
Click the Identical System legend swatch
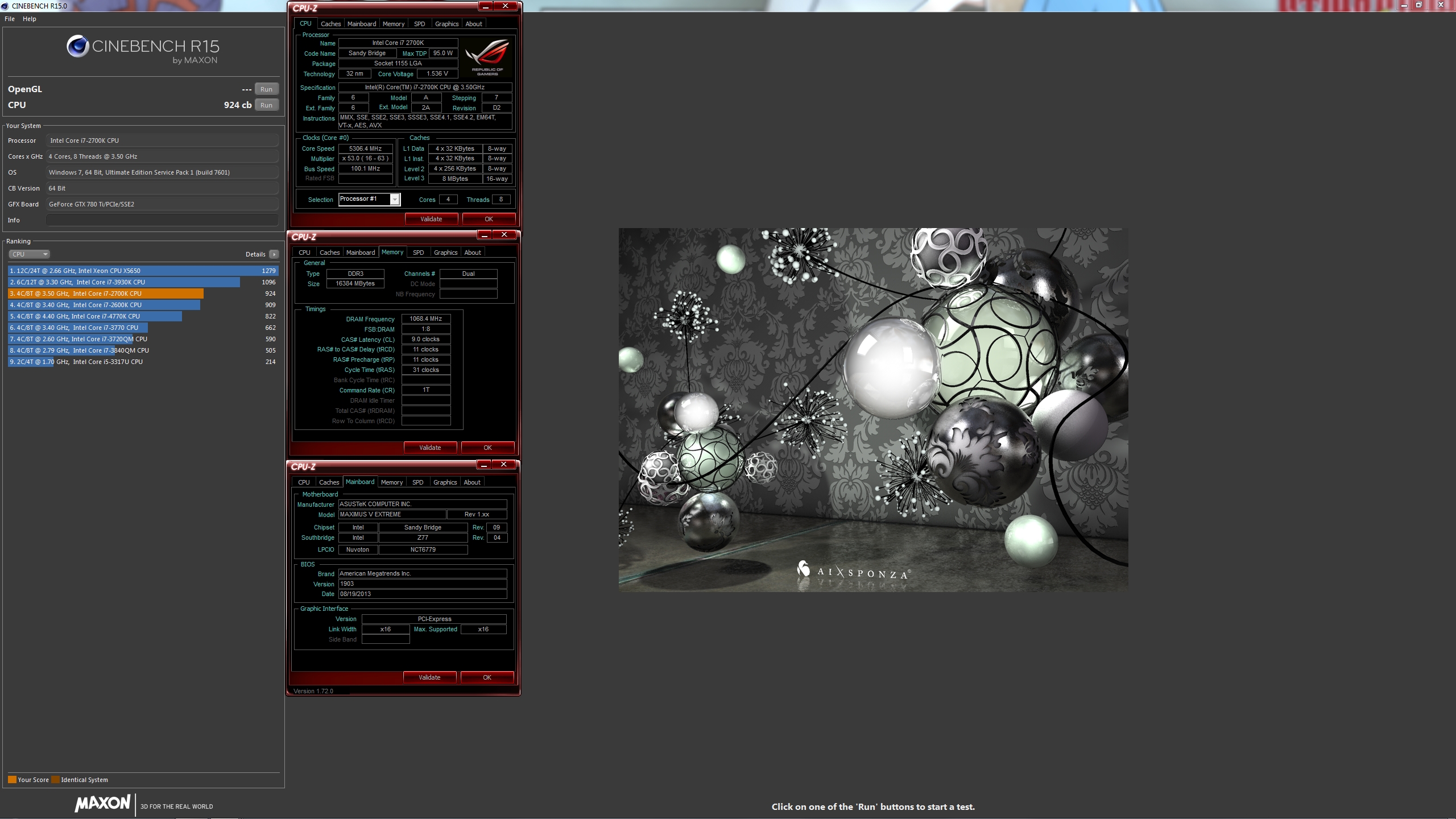55,780
